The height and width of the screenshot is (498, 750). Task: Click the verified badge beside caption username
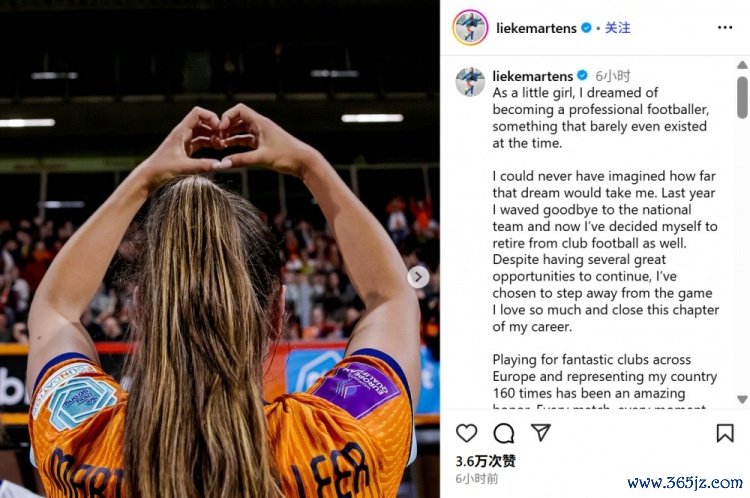[582, 76]
